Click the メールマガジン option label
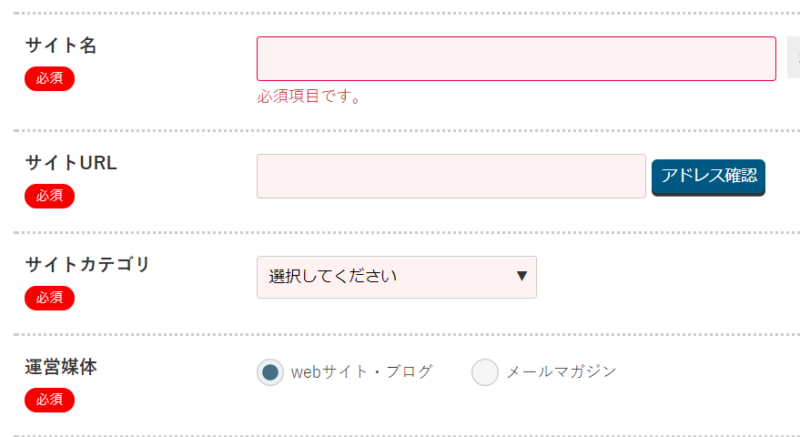The width and height of the screenshot is (800, 437). [x=561, y=372]
